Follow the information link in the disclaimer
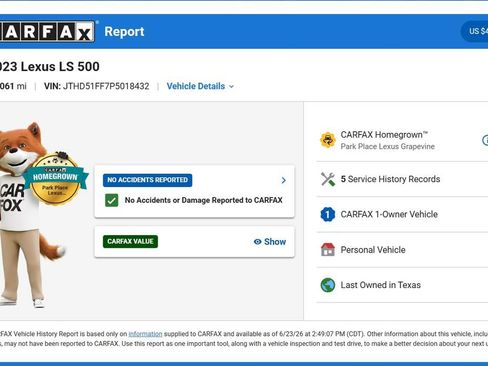 pyautogui.click(x=145, y=334)
